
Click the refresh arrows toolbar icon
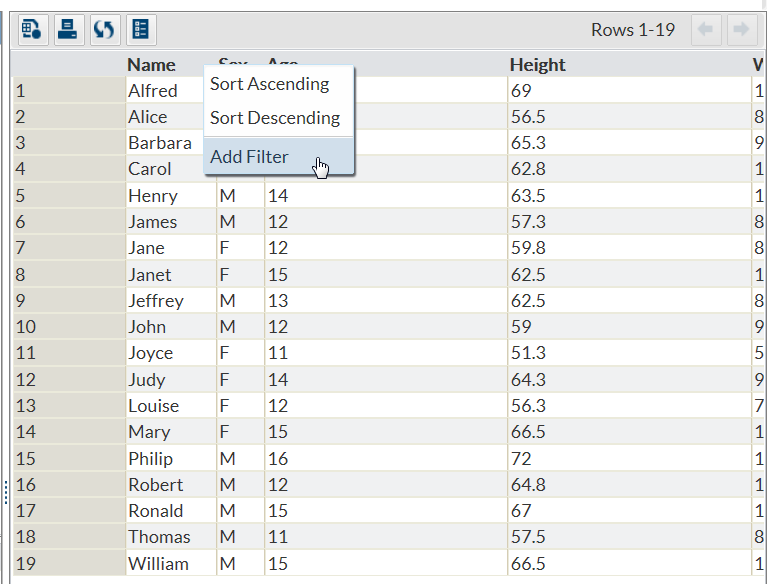pyautogui.click(x=104, y=29)
